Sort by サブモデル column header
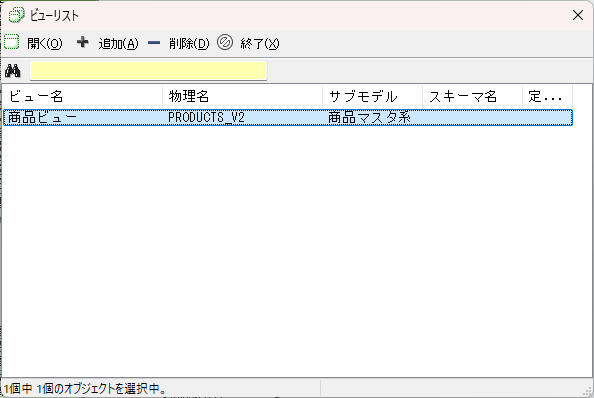 372,97
